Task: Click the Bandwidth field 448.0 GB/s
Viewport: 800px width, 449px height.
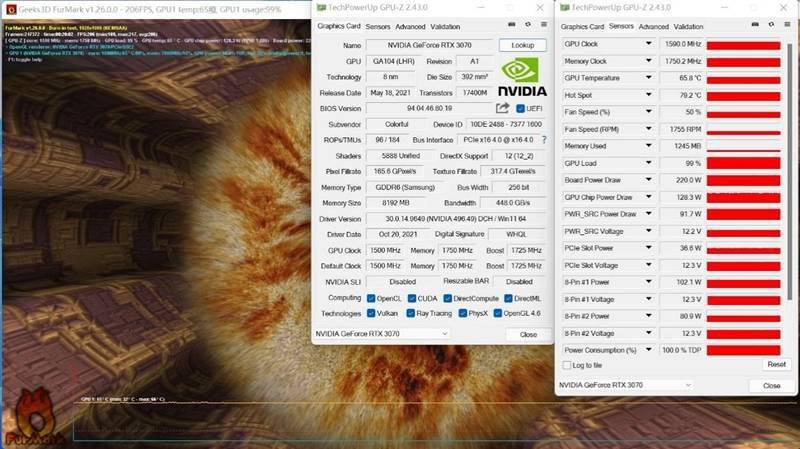Action: [x=513, y=203]
